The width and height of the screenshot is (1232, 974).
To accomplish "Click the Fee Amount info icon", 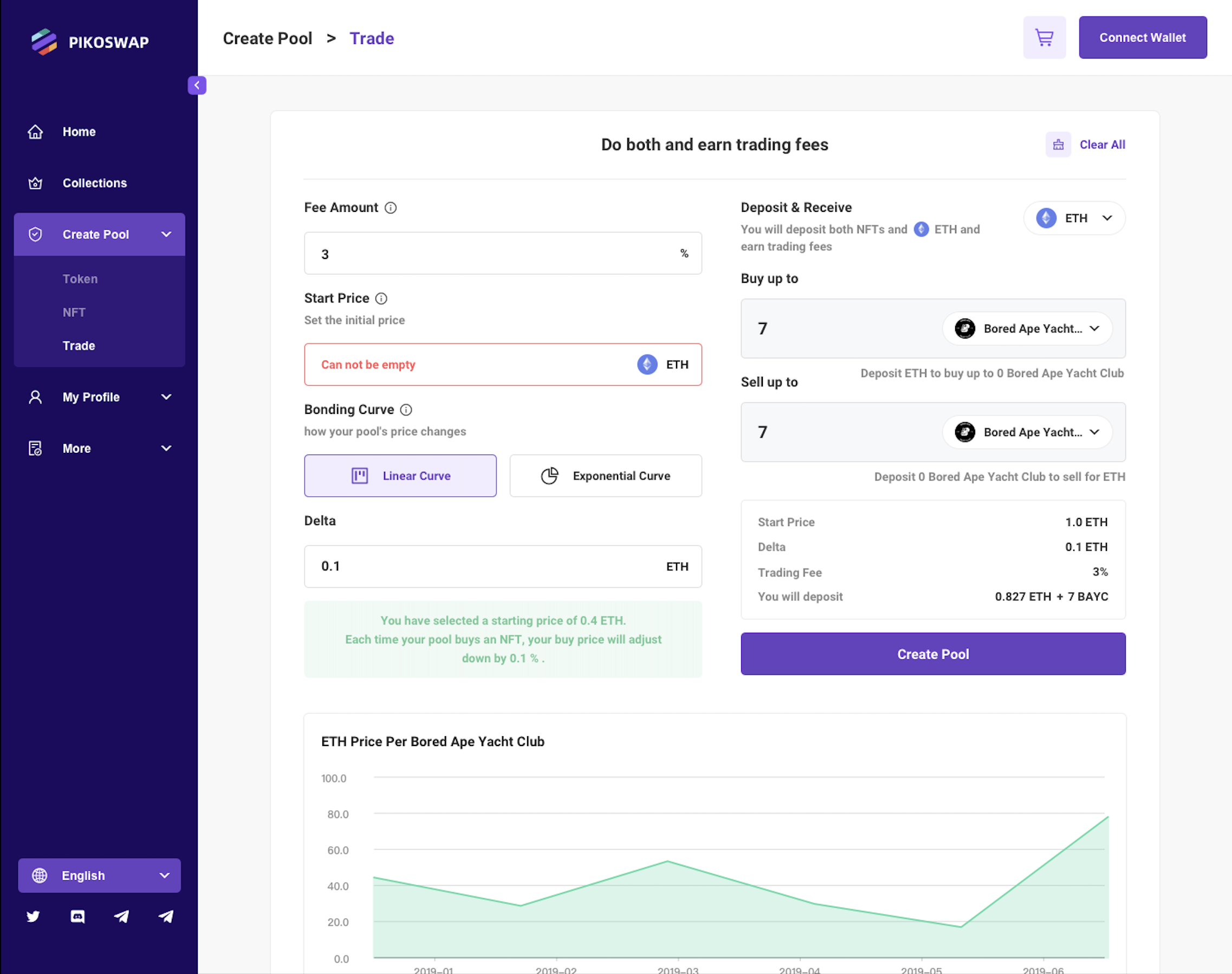I will click(x=391, y=208).
